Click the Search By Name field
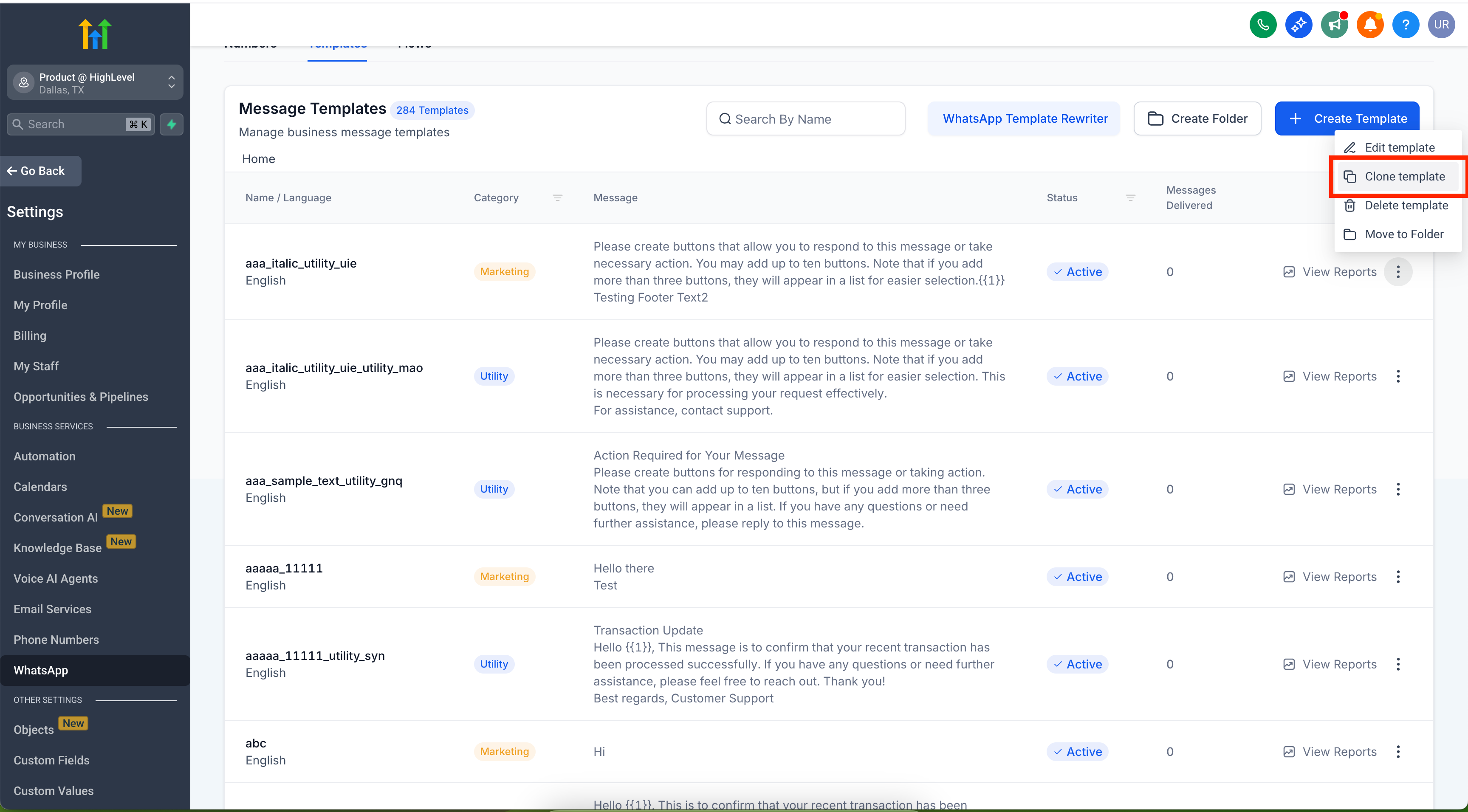Image resolution: width=1468 pixels, height=812 pixels. 805,118
